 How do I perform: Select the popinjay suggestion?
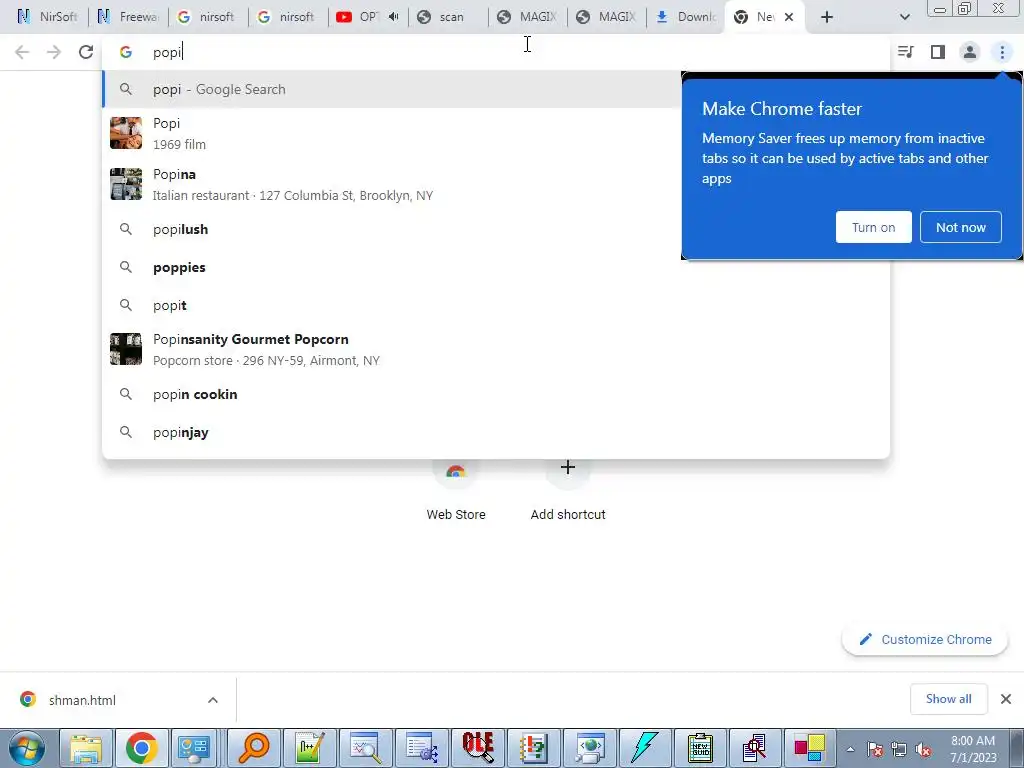point(496,432)
